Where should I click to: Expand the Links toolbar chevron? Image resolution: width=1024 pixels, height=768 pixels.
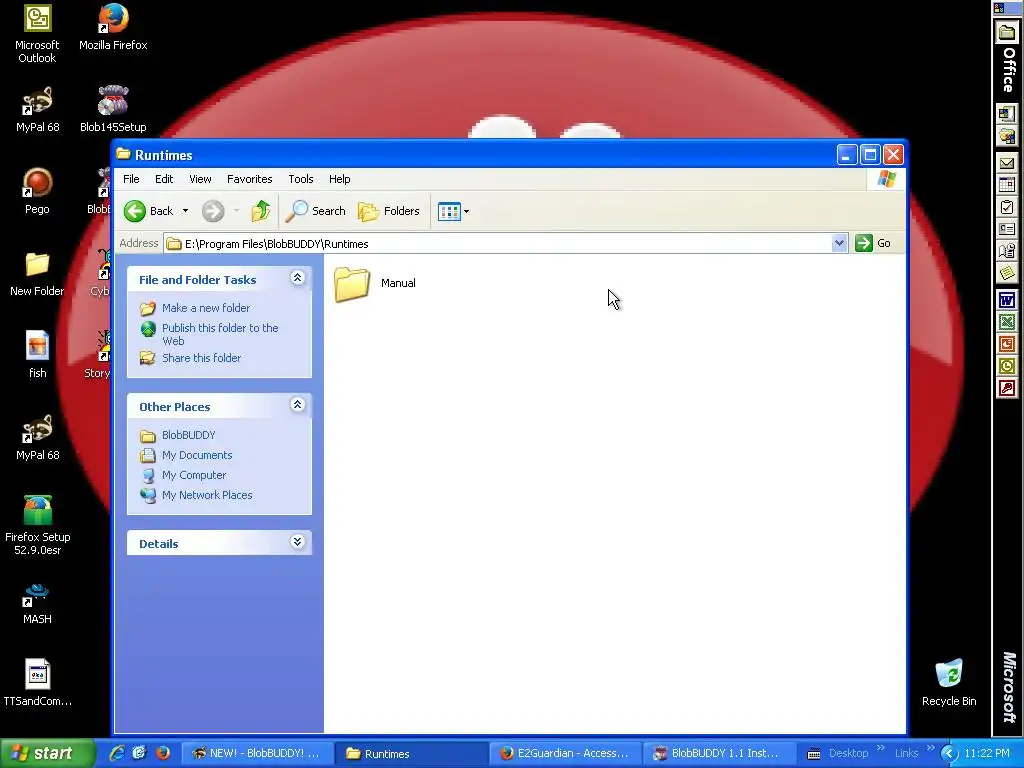click(x=931, y=748)
